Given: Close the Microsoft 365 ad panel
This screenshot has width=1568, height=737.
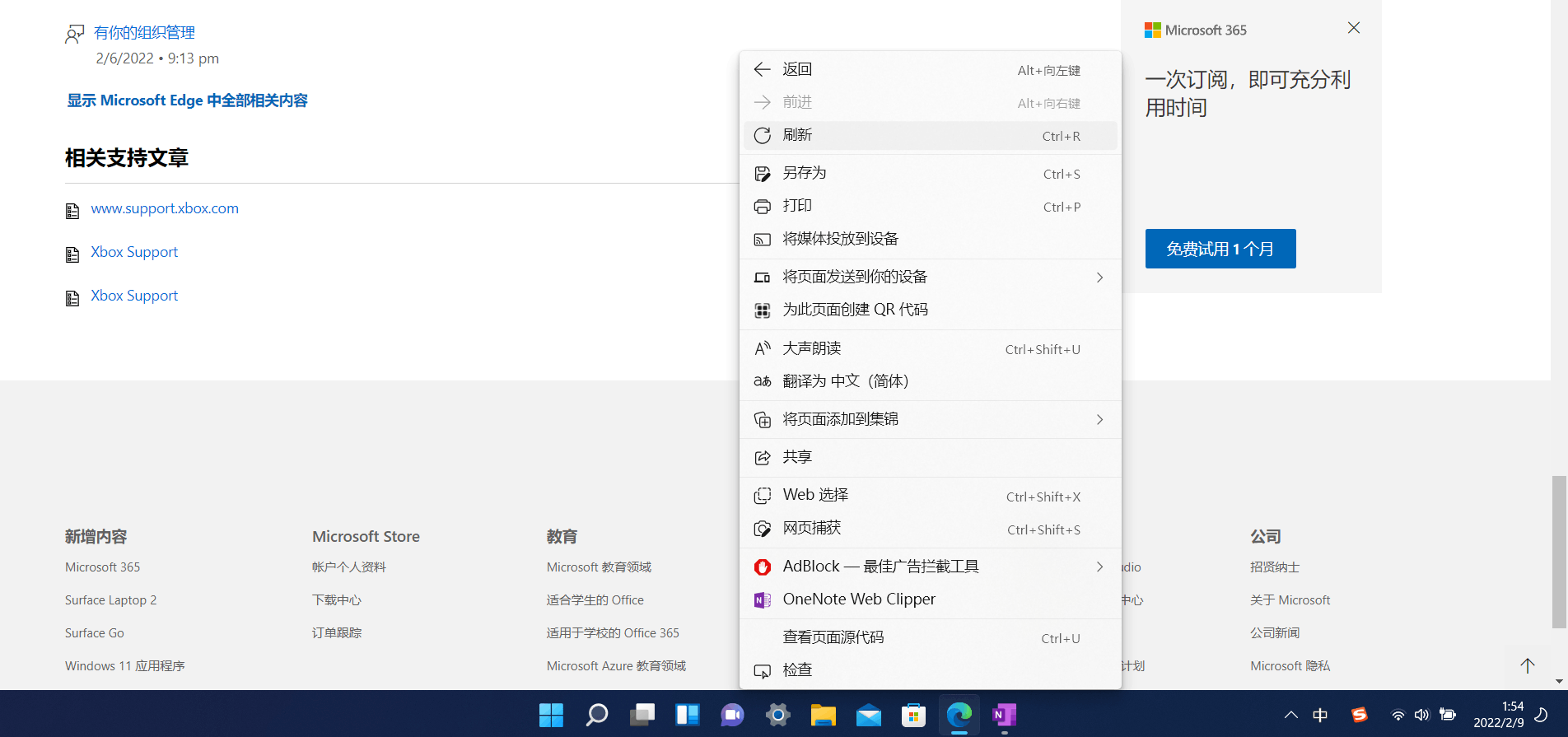Looking at the screenshot, I should [x=1353, y=28].
